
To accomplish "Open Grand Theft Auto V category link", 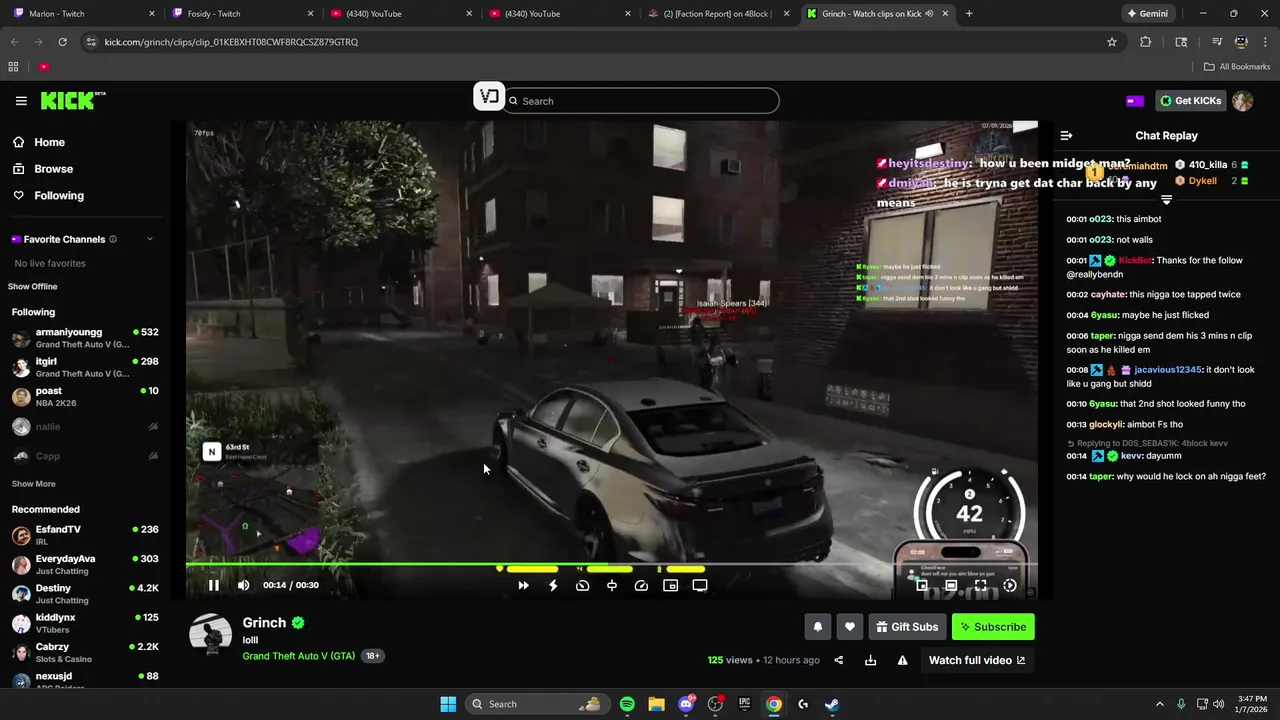I will [x=299, y=656].
